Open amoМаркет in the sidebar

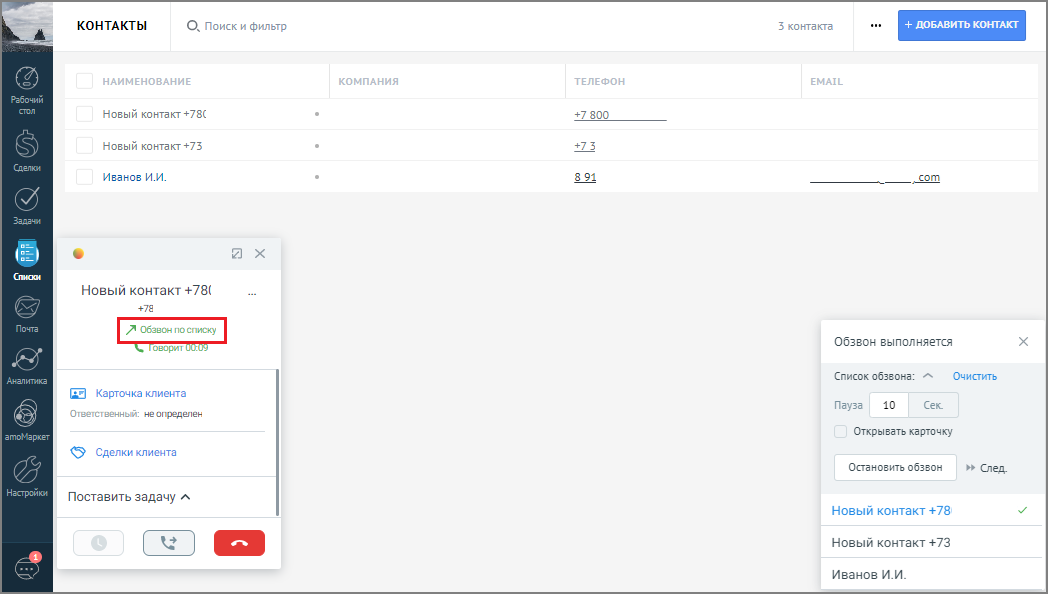click(27, 420)
